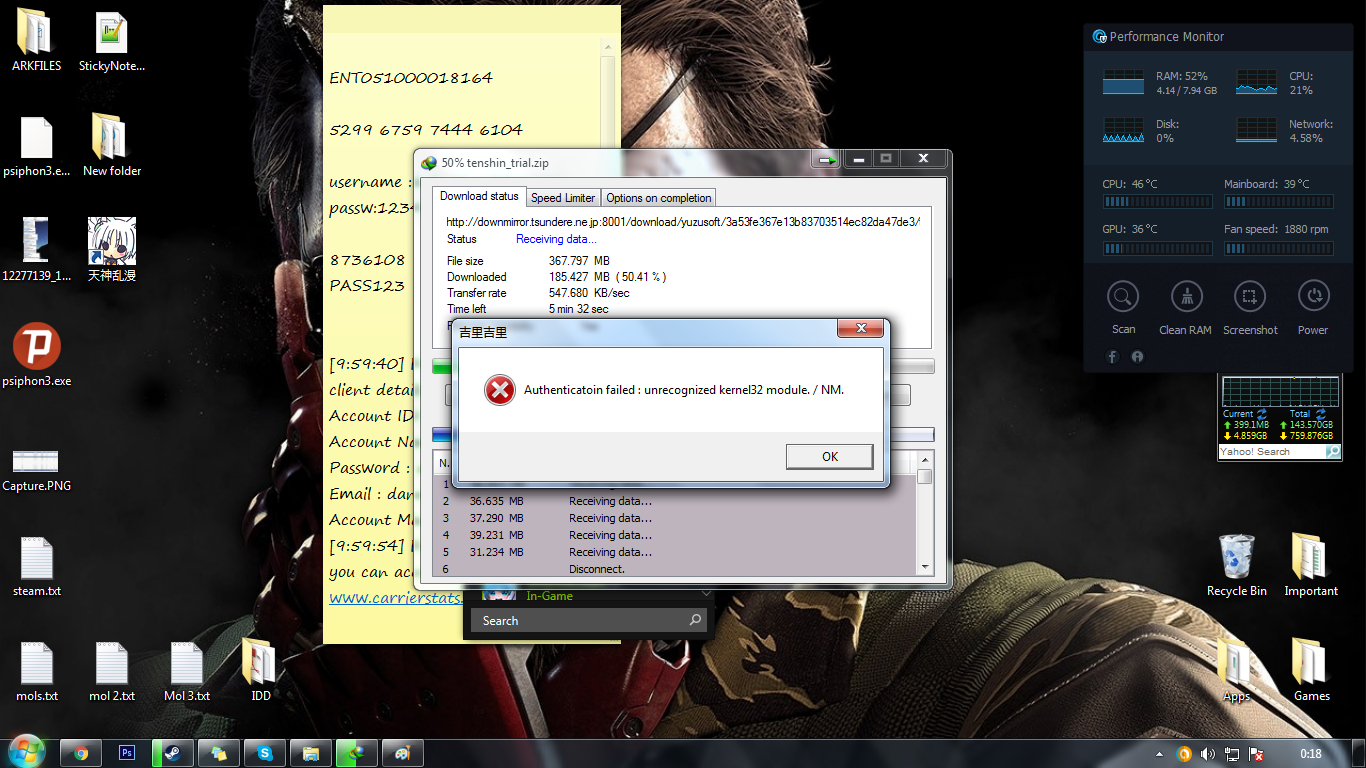Open the Important folder
1366x768 pixels.
tap(1311, 566)
